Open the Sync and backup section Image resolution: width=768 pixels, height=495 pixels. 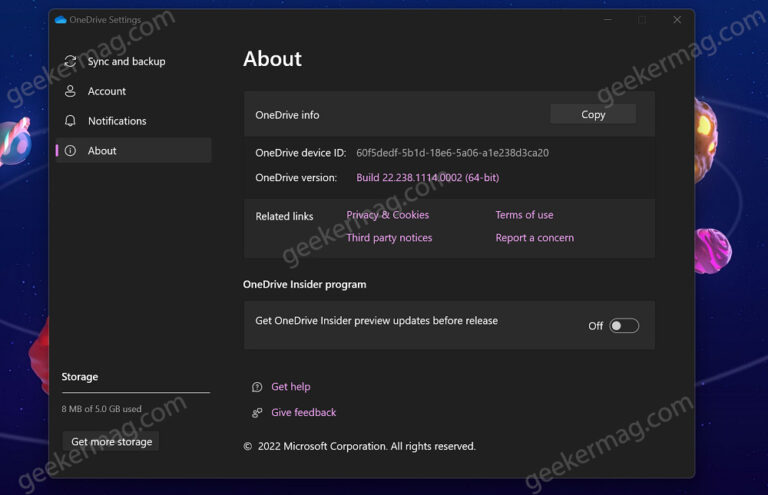pyautogui.click(x=126, y=61)
